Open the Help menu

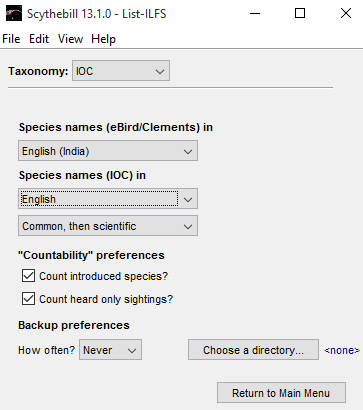pos(103,39)
